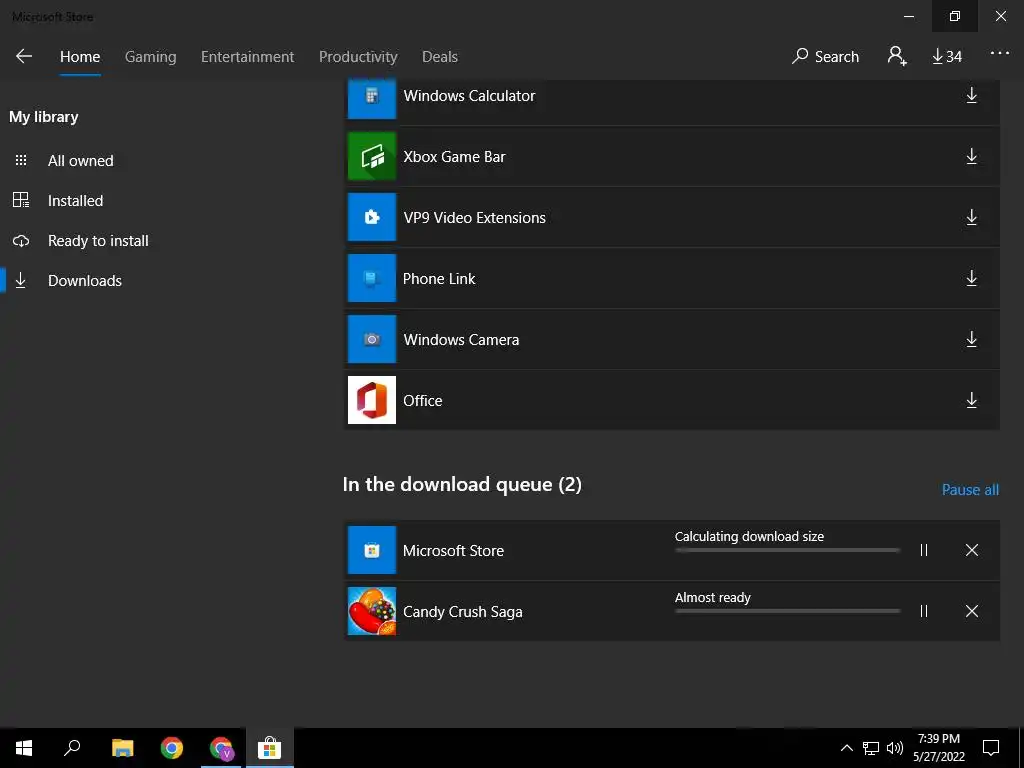Click the Almost ready status text
The width and height of the screenshot is (1024, 768).
(712, 598)
